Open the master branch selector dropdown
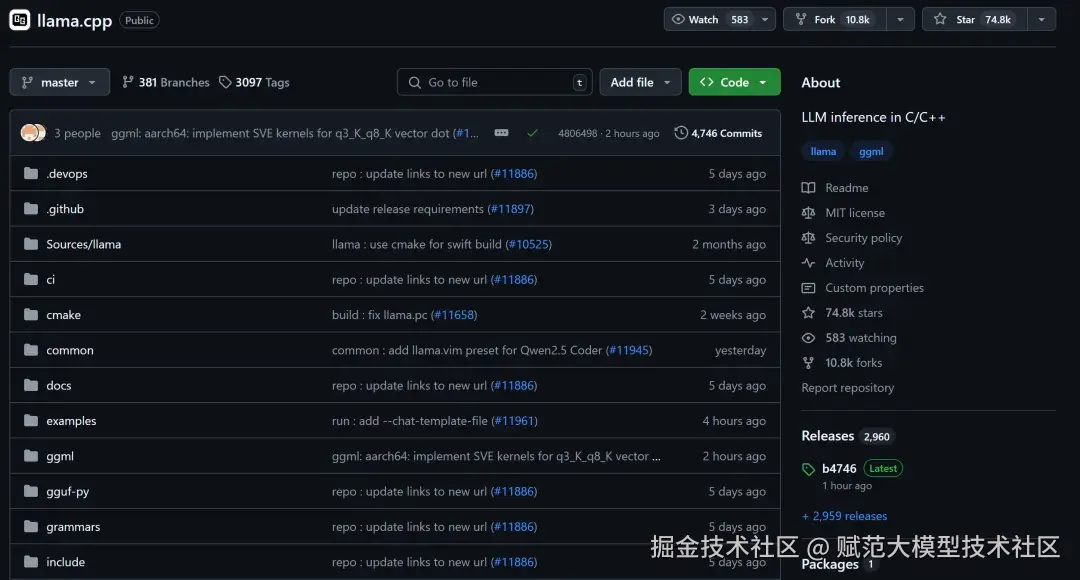Image resolution: width=1080 pixels, height=580 pixels. click(59, 82)
